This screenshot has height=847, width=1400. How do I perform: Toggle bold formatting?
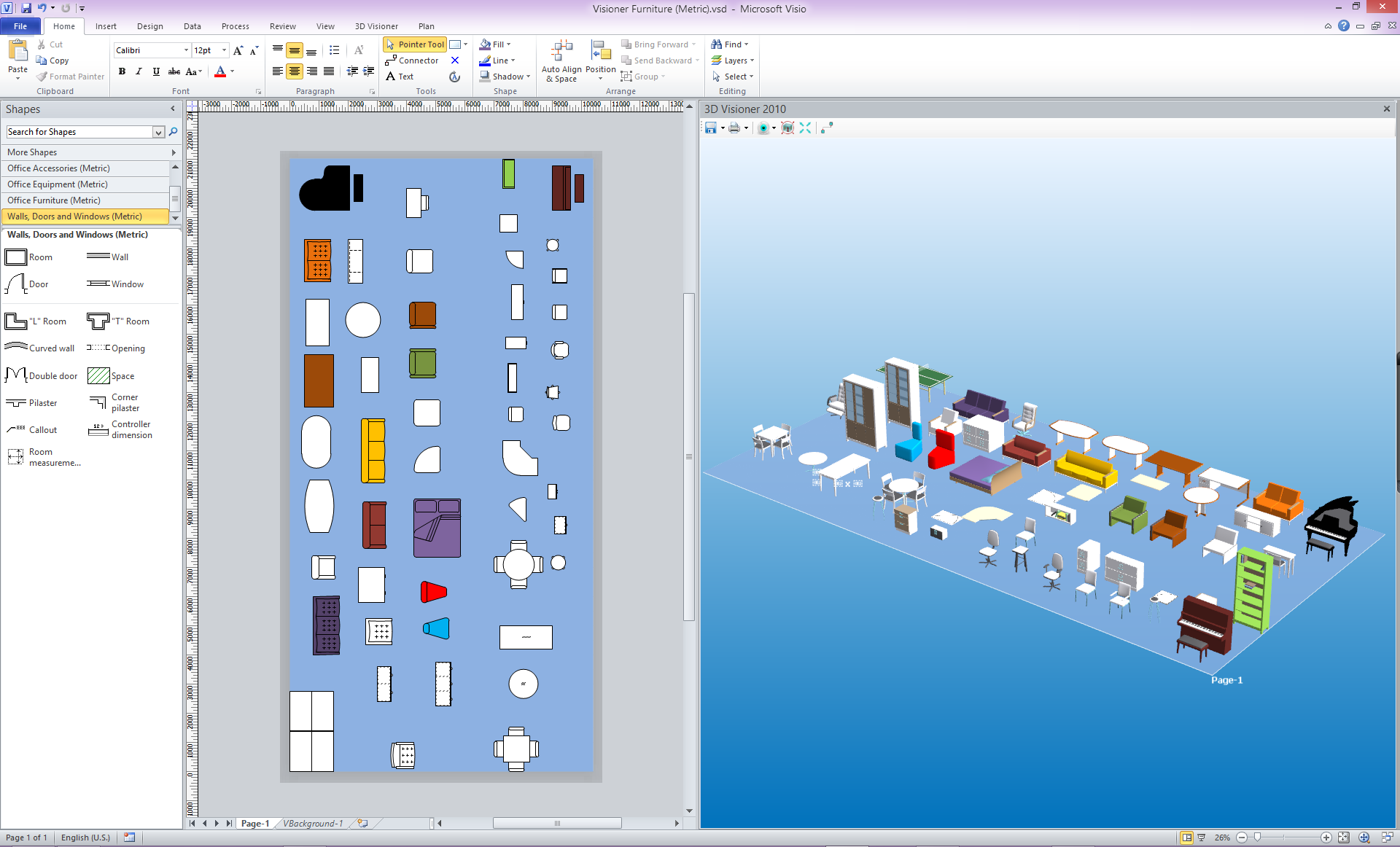[x=122, y=71]
